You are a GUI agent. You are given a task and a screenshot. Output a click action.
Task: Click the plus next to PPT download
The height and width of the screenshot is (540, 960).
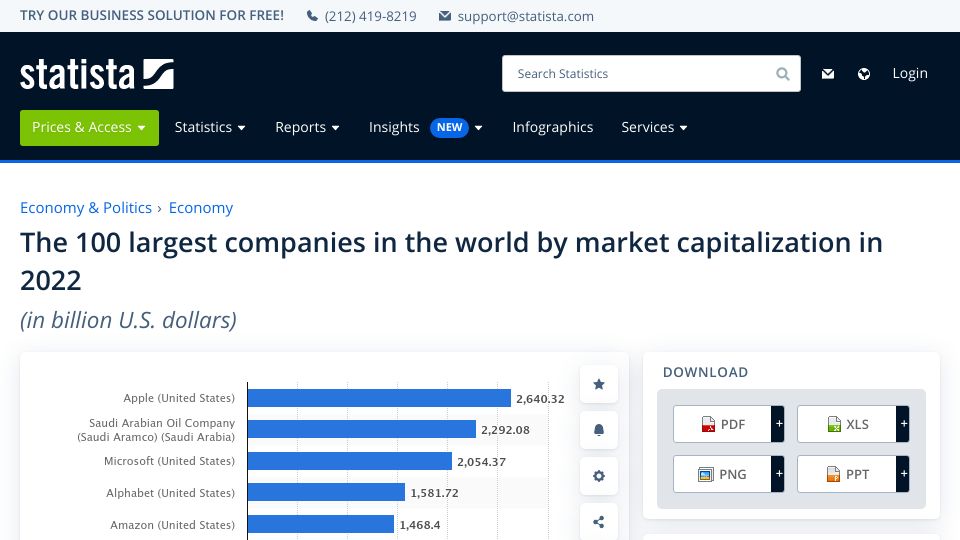click(x=903, y=474)
